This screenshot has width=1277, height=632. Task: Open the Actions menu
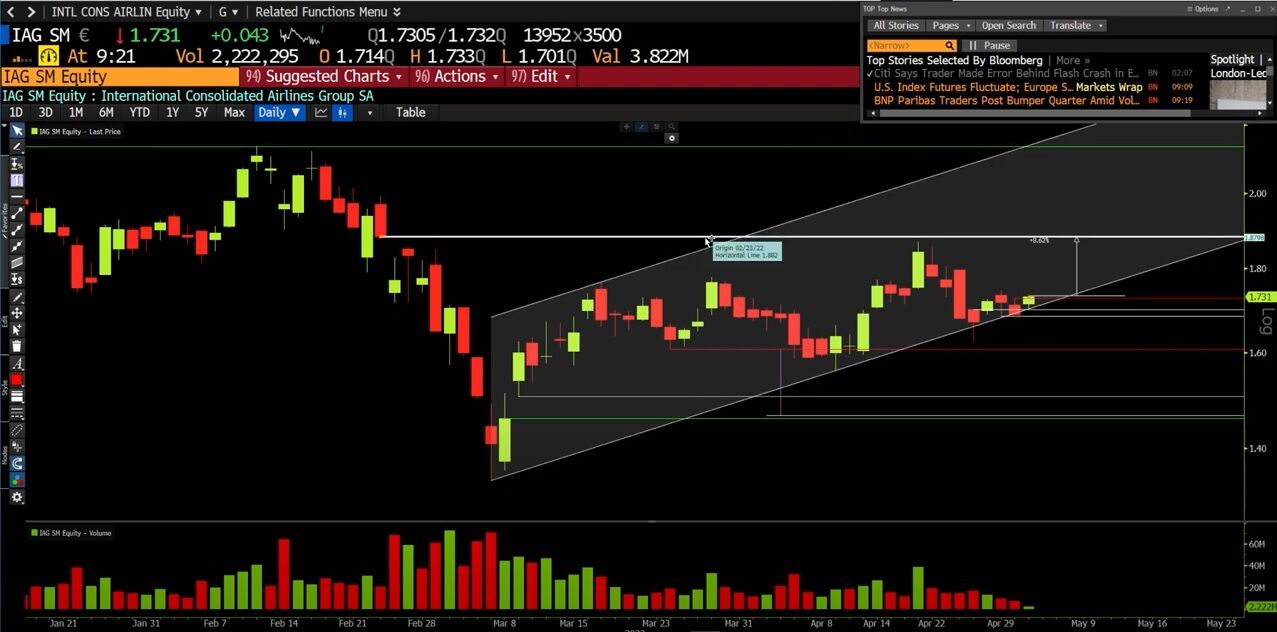[x=456, y=76]
